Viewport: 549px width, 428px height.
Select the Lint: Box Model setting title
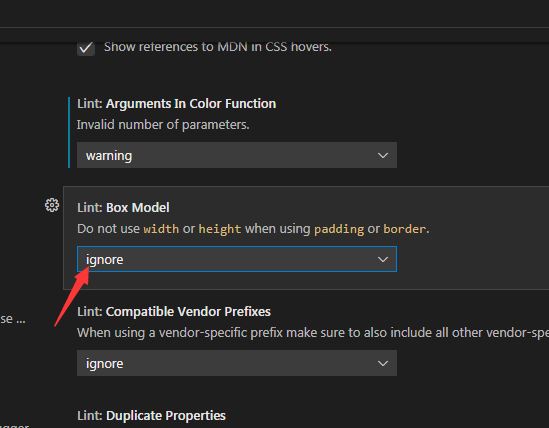123,208
